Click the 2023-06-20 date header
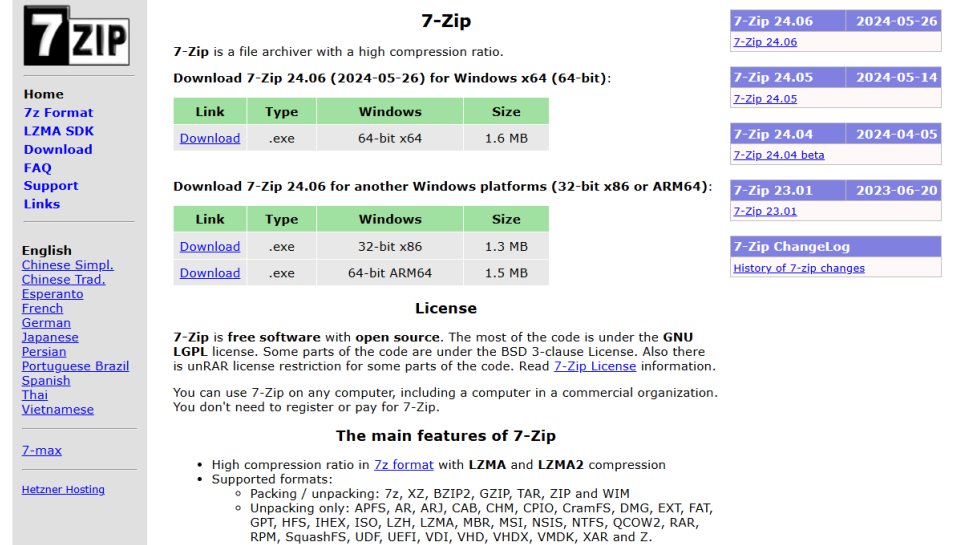Image resolution: width=970 pixels, height=545 pixels. pyautogui.click(x=893, y=191)
